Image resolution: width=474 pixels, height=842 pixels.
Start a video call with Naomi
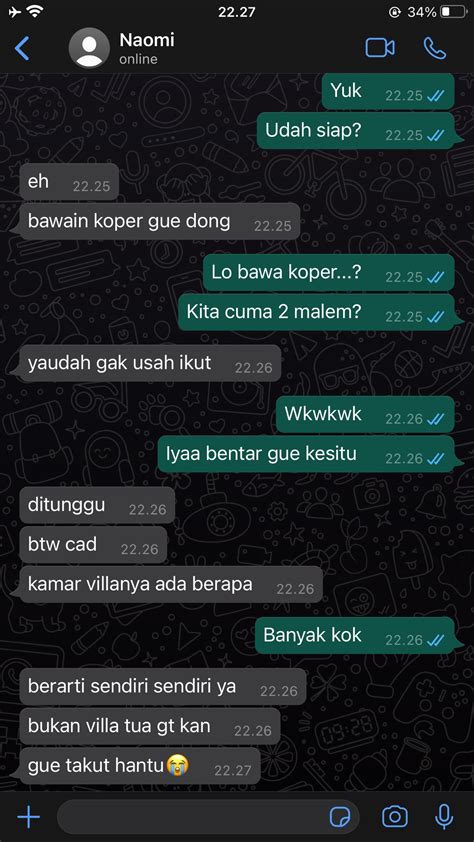380,48
